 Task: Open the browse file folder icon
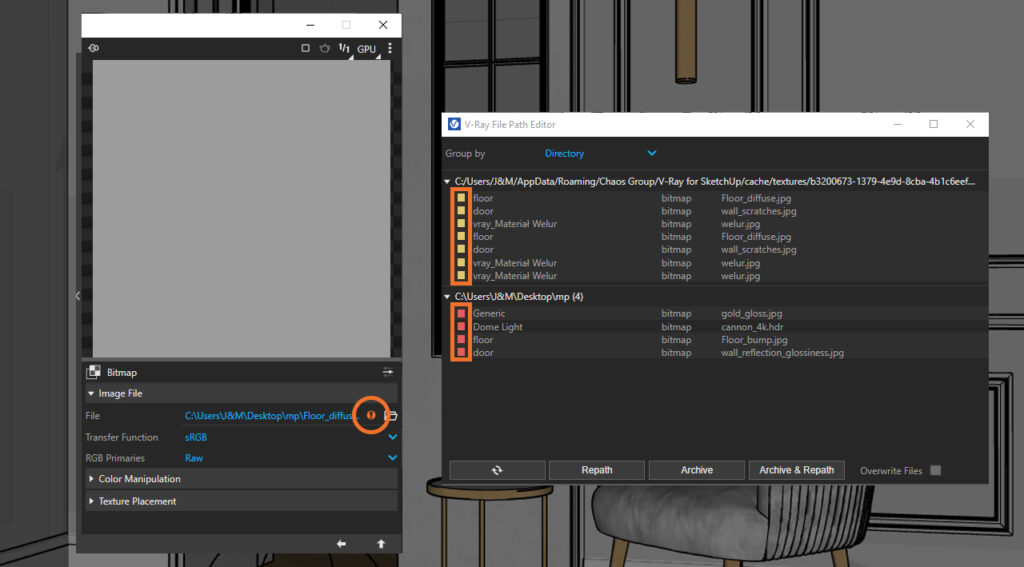[391, 415]
